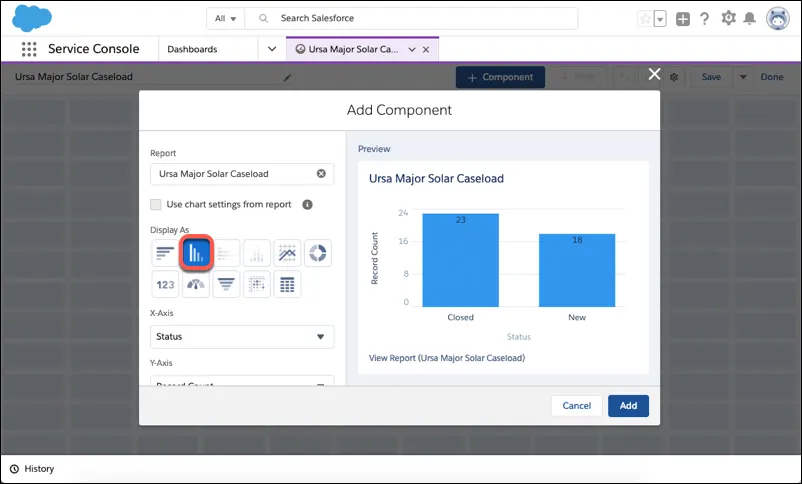Viewport: 802px width, 484px height.
Task: Choose the stacked horizontal bar chart option
Action: (226, 253)
